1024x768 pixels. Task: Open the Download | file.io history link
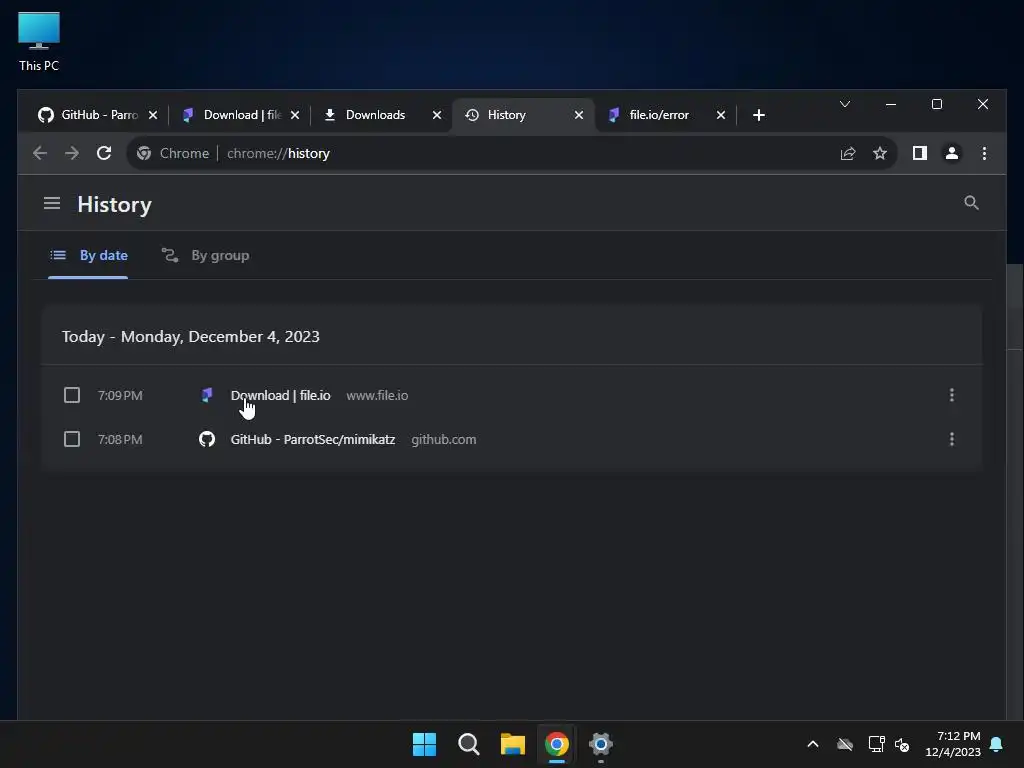click(280, 395)
